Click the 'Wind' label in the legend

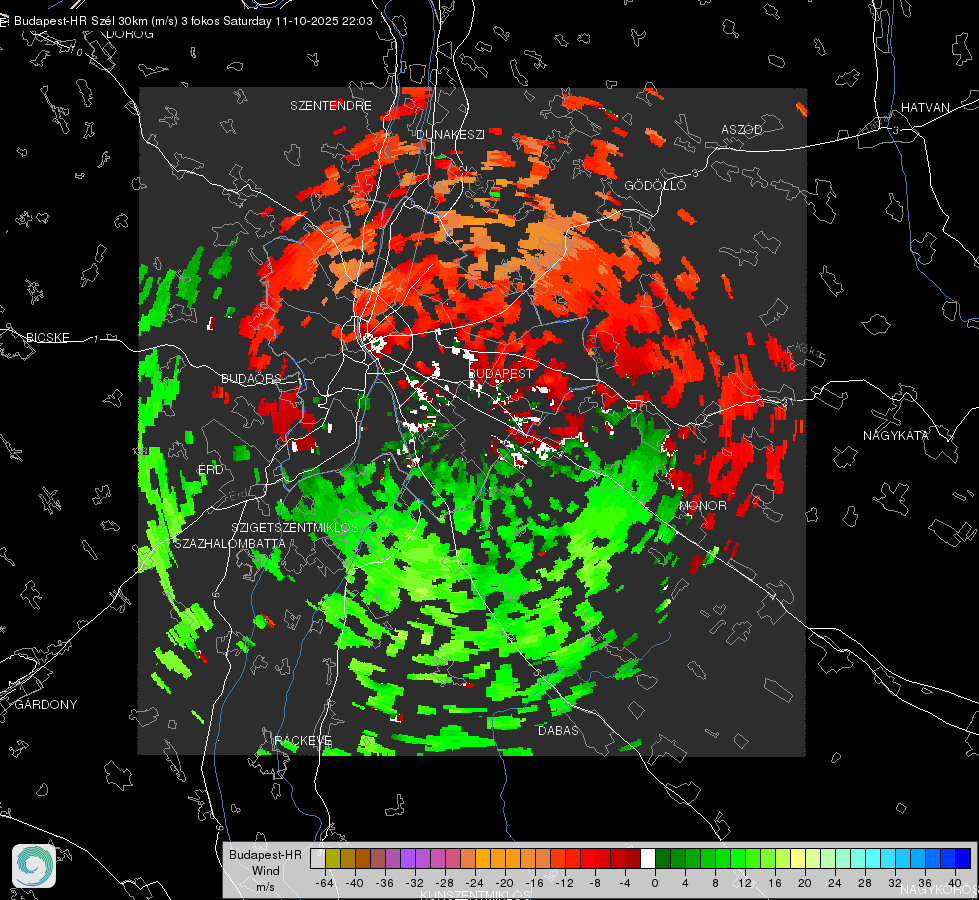[265, 870]
